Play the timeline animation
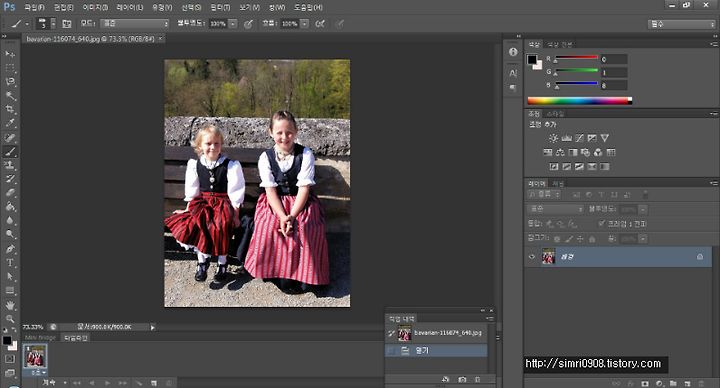The height and width of the screenshot is (388, 720). (107, 382)
